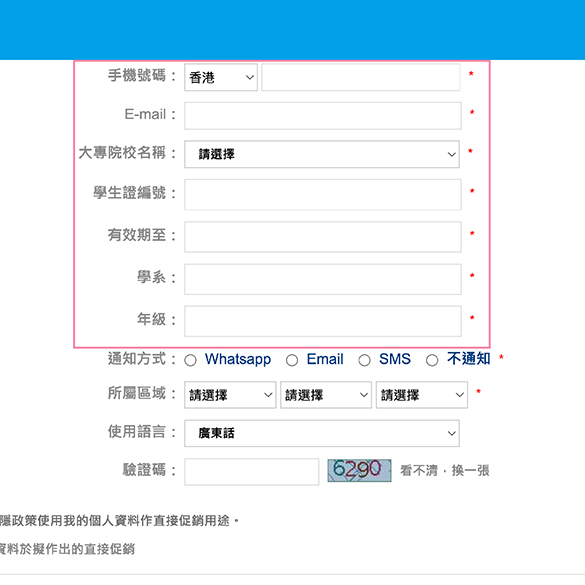Click the 驗證碼 input field
Viewport: 585px width, 585px height.
251,472
